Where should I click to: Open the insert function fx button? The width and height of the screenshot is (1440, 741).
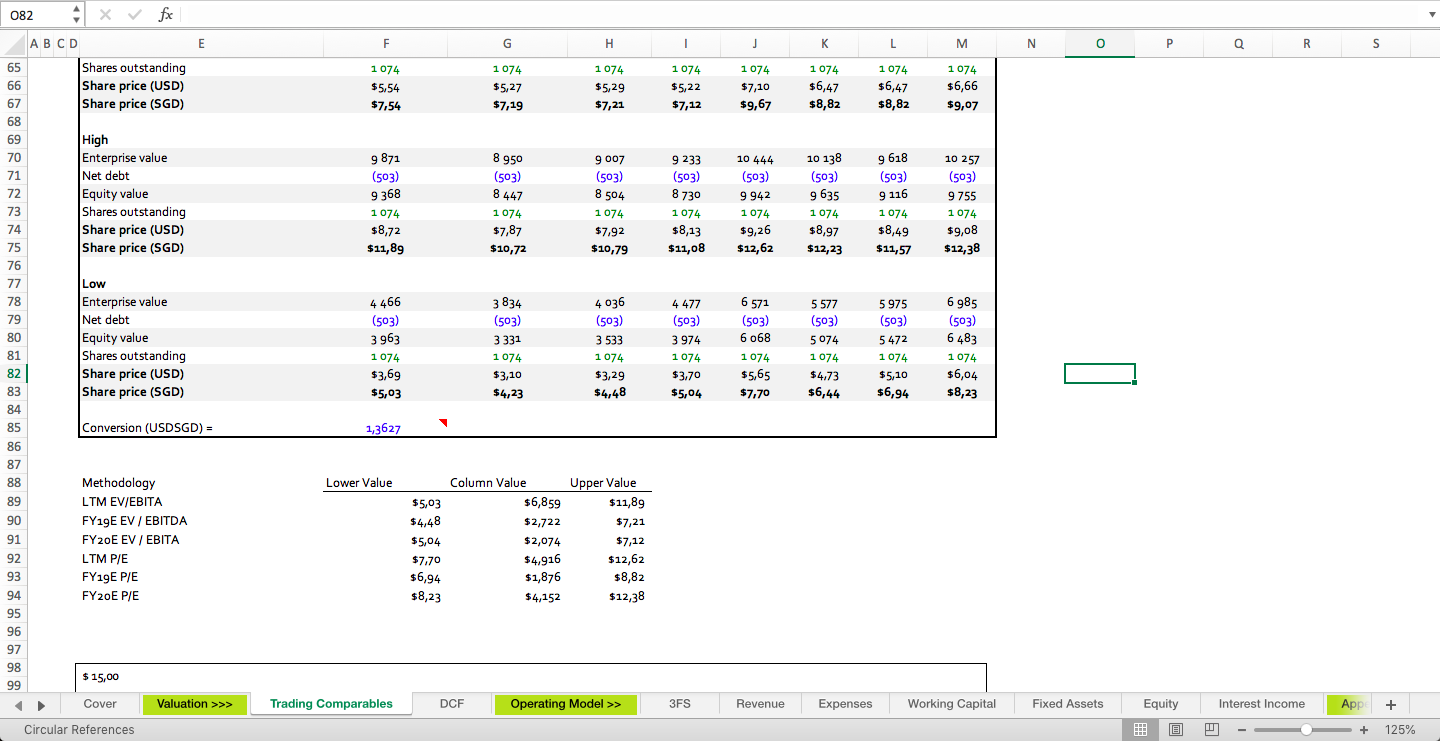tap(166, 14)
